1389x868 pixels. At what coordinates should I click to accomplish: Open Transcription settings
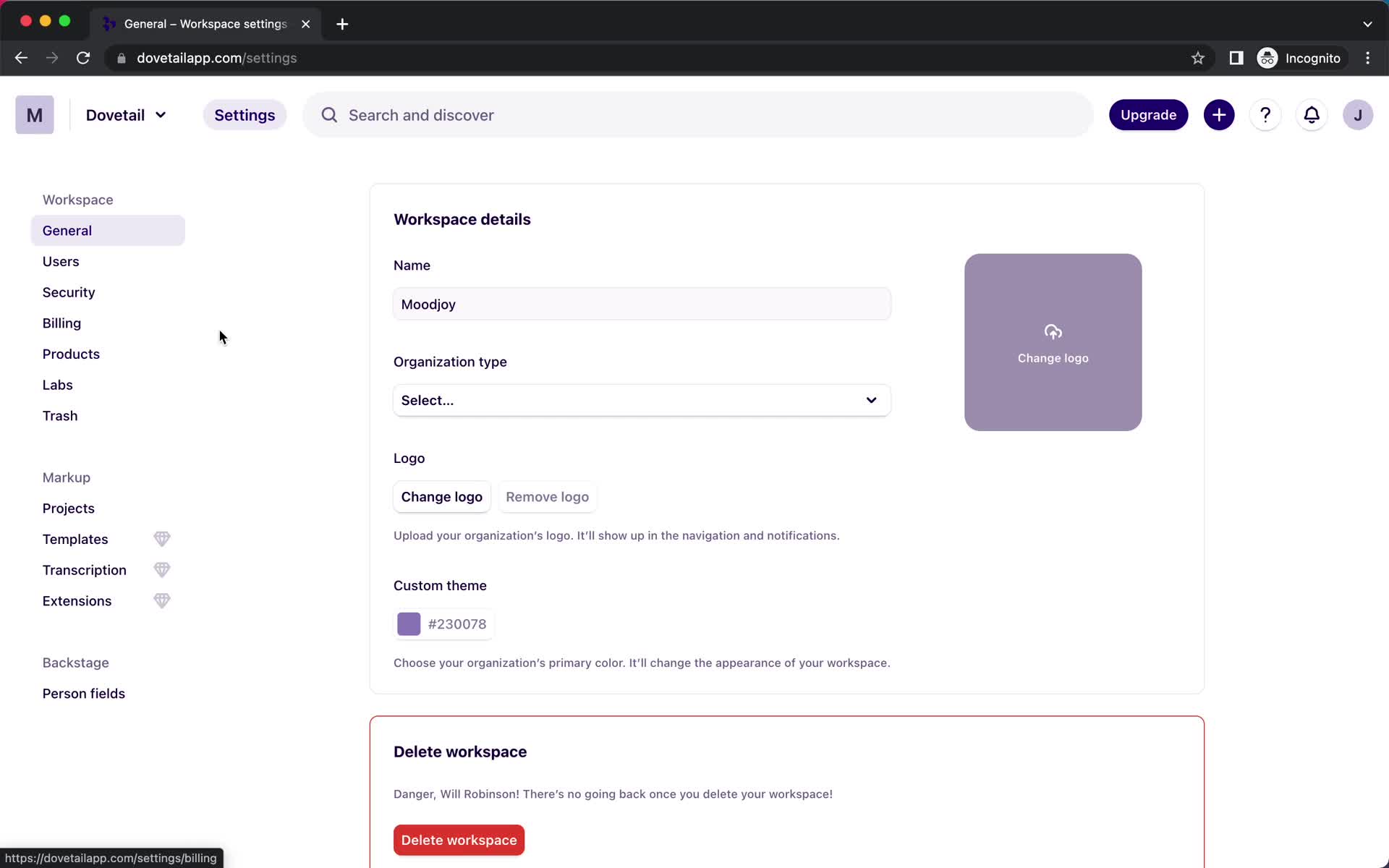pos(85,570)
